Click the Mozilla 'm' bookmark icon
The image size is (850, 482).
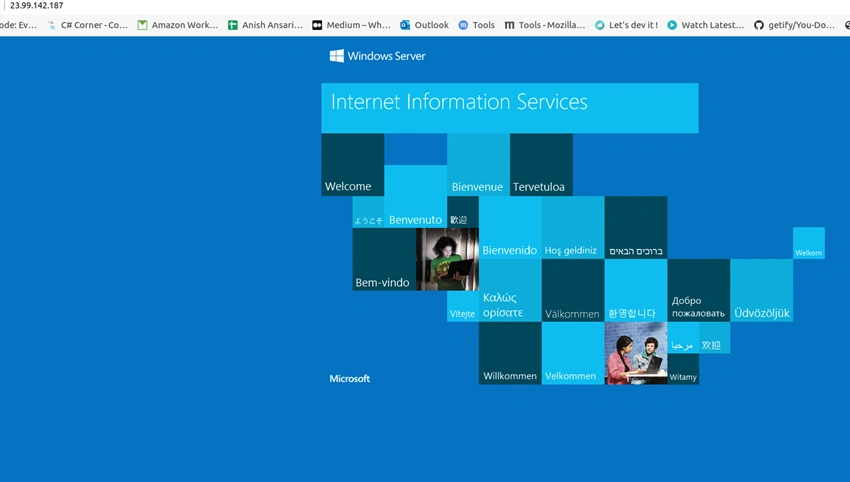[x=509, y=25]
